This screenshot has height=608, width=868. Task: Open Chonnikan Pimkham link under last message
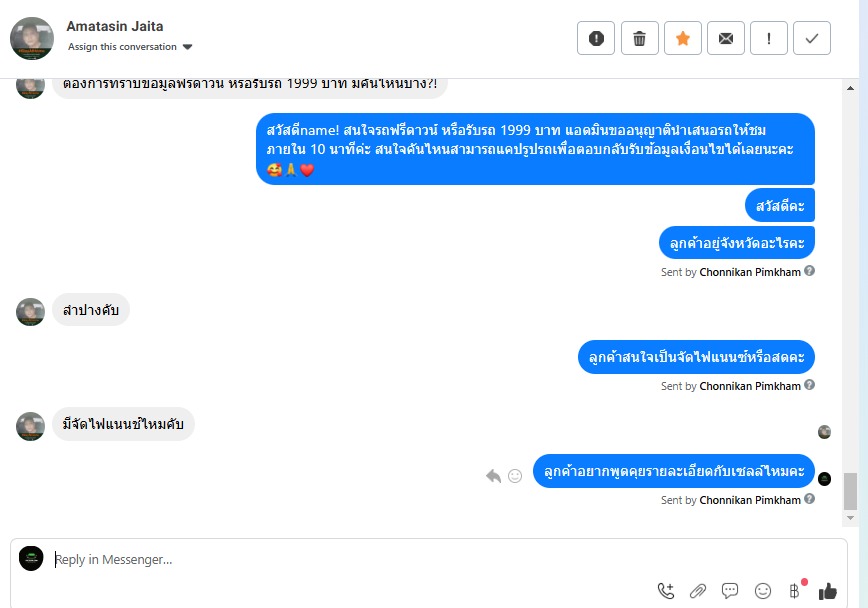pos(750,500)
